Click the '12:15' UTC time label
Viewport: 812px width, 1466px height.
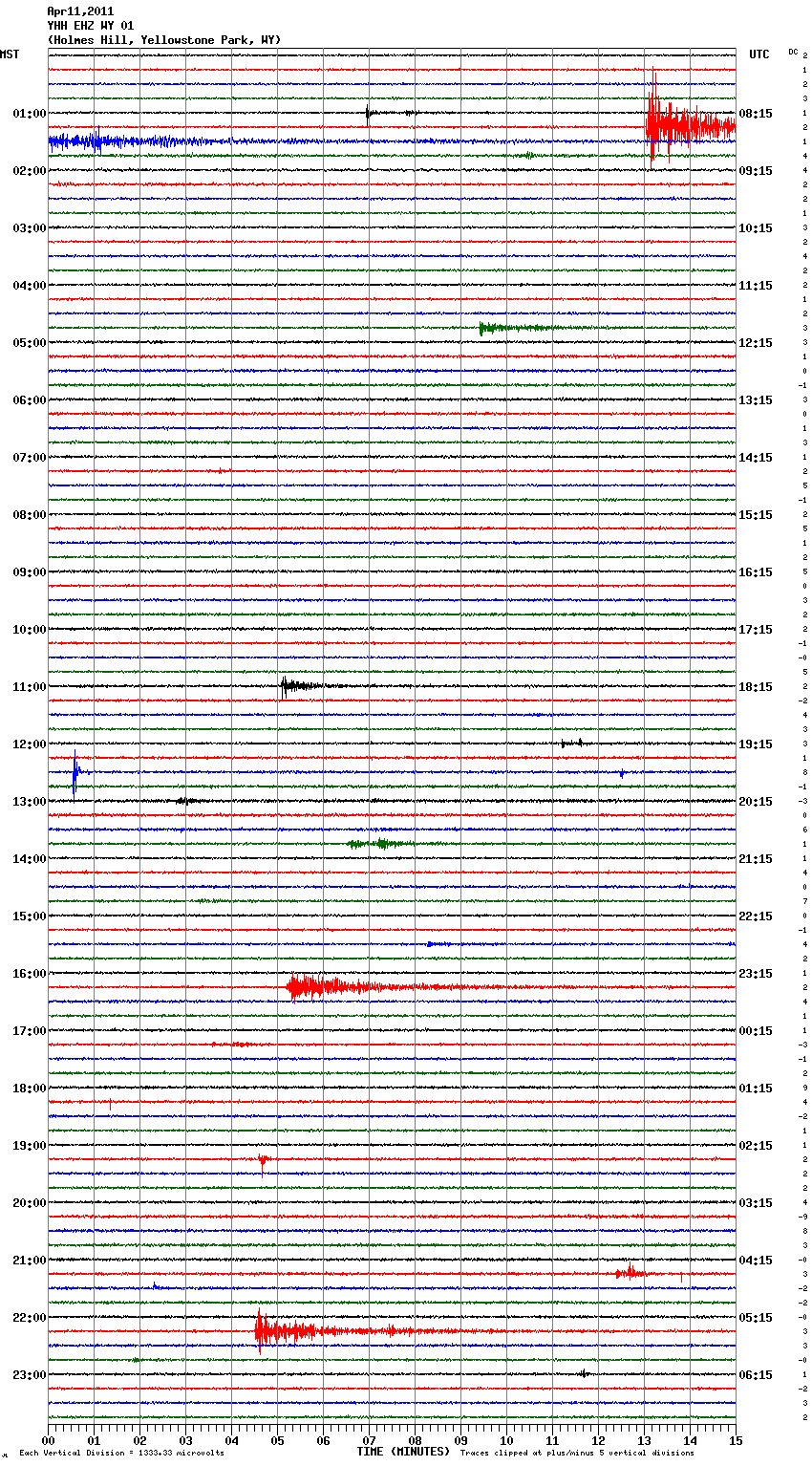pos(756,343)
